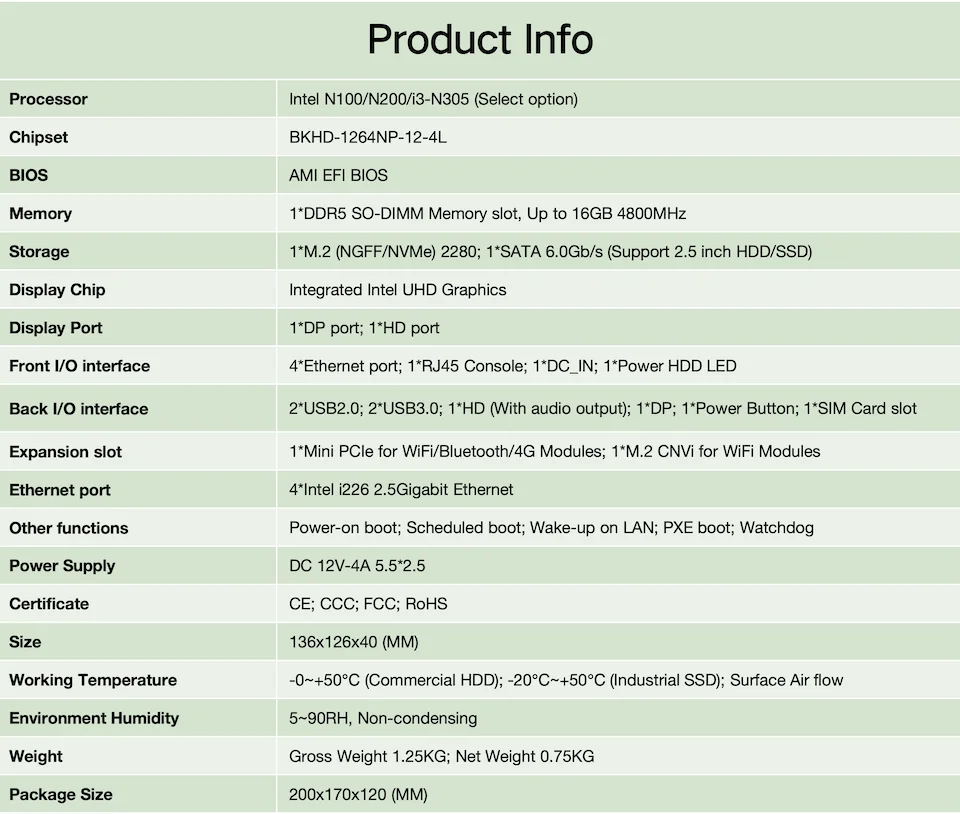This screenshot has width=960, height=814.
Task: Select the CE; CCC; FCC; RoHS certificates
Action: click(368, 603)
